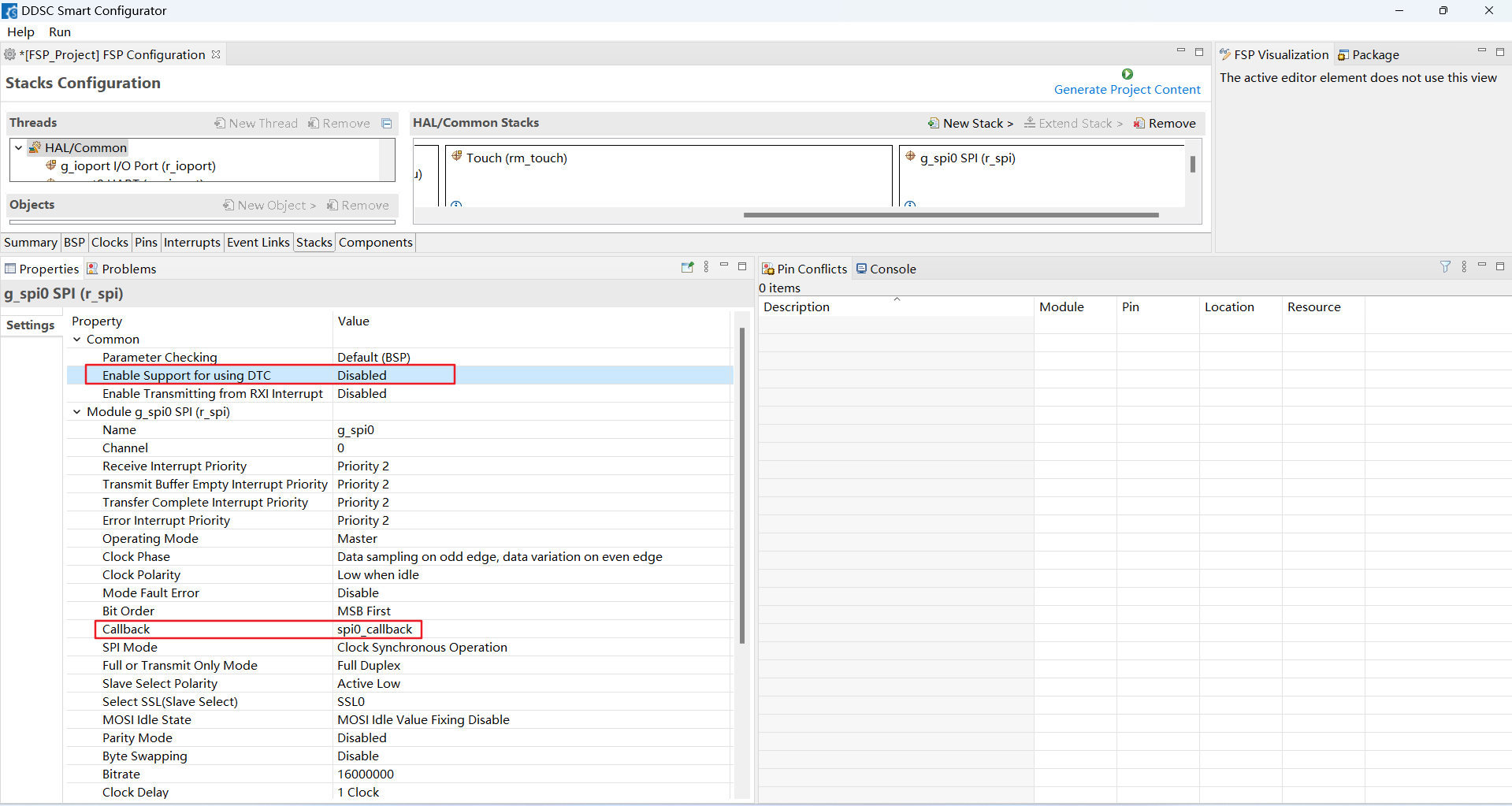The height and width of the screenshot is (806, 1512).
Task: Select the g_spi0 SPI (r_spi) stack block
Action: click(x=1042, y=175)
